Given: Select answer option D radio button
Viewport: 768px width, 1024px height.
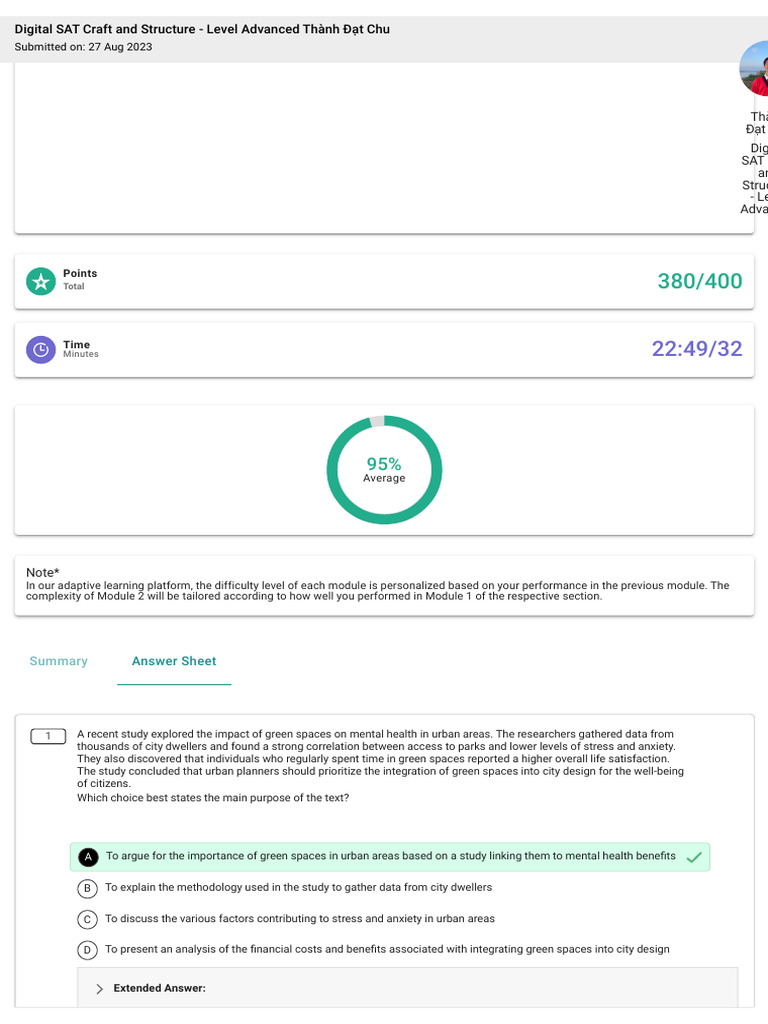Looking at the screenshot, I should (88, 950).
